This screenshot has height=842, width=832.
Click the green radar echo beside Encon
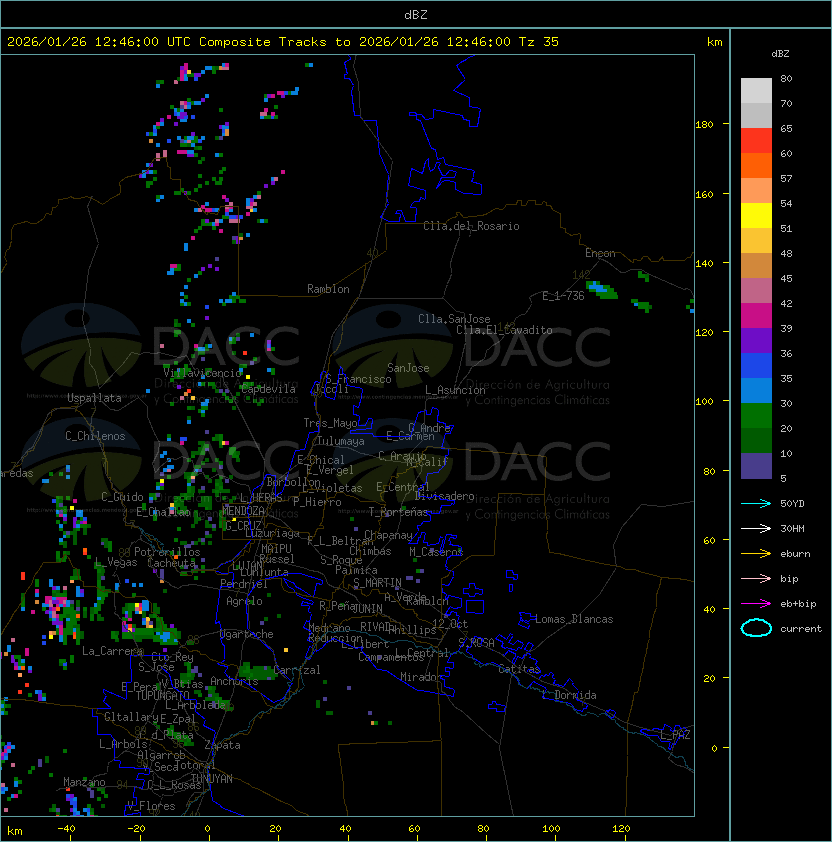tap(602, 290)
